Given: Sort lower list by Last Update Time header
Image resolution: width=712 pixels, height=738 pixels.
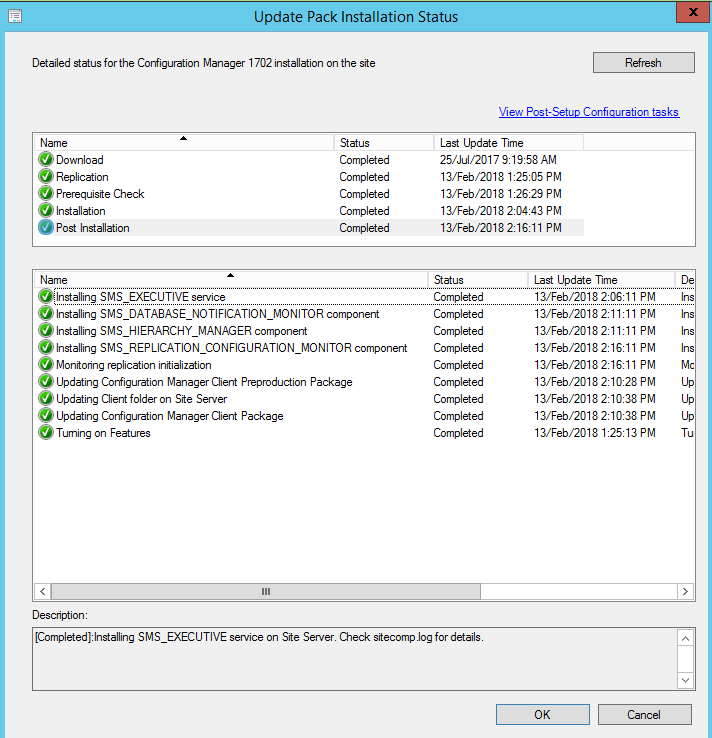Looking at the screenshot, I should pos(601,280).
